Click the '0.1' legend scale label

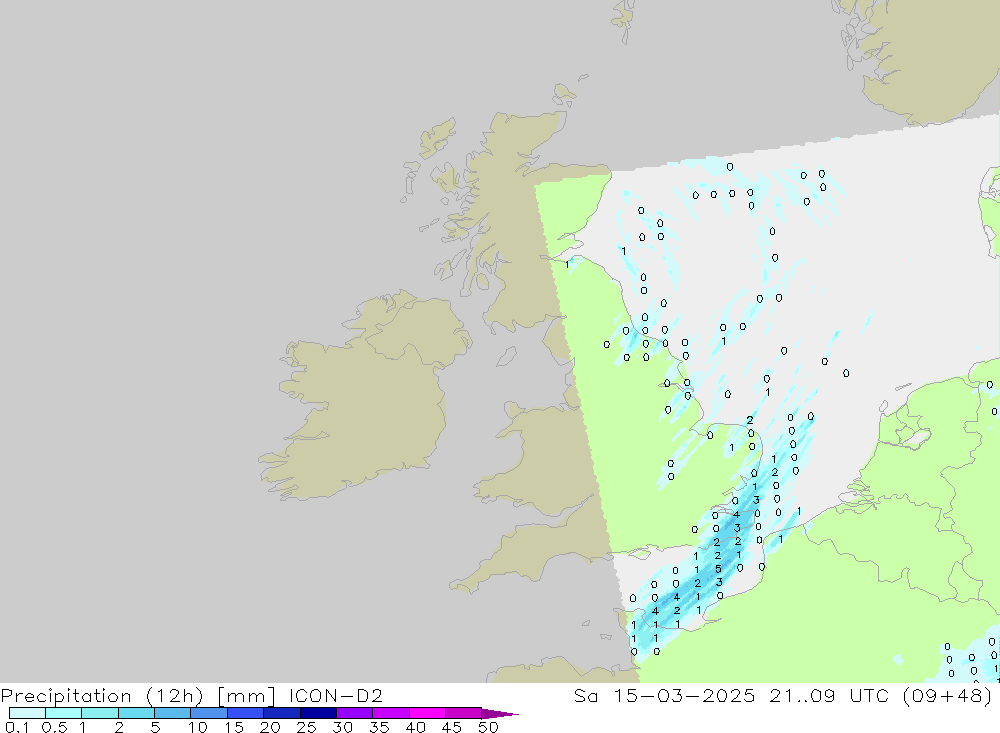(x=17, y=727)
